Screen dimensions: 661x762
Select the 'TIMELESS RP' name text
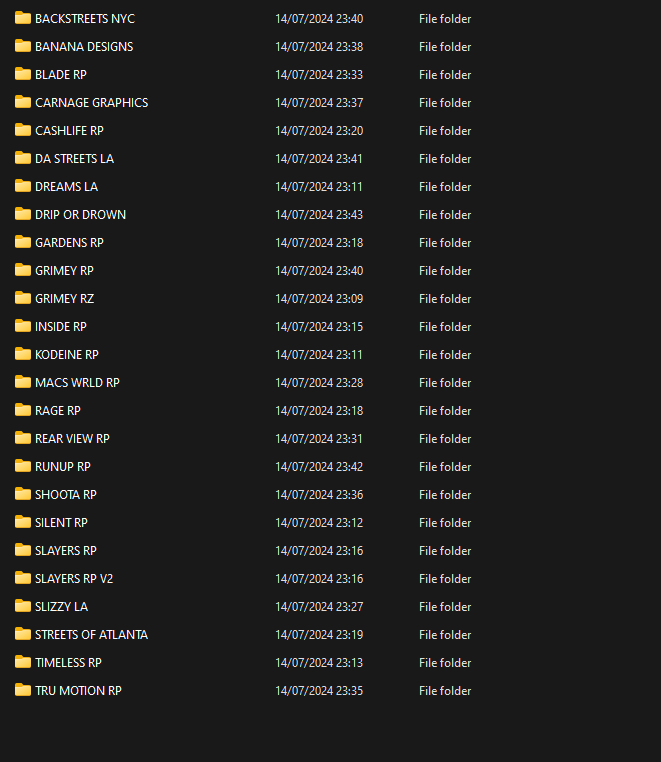click(x=69, y=663)
